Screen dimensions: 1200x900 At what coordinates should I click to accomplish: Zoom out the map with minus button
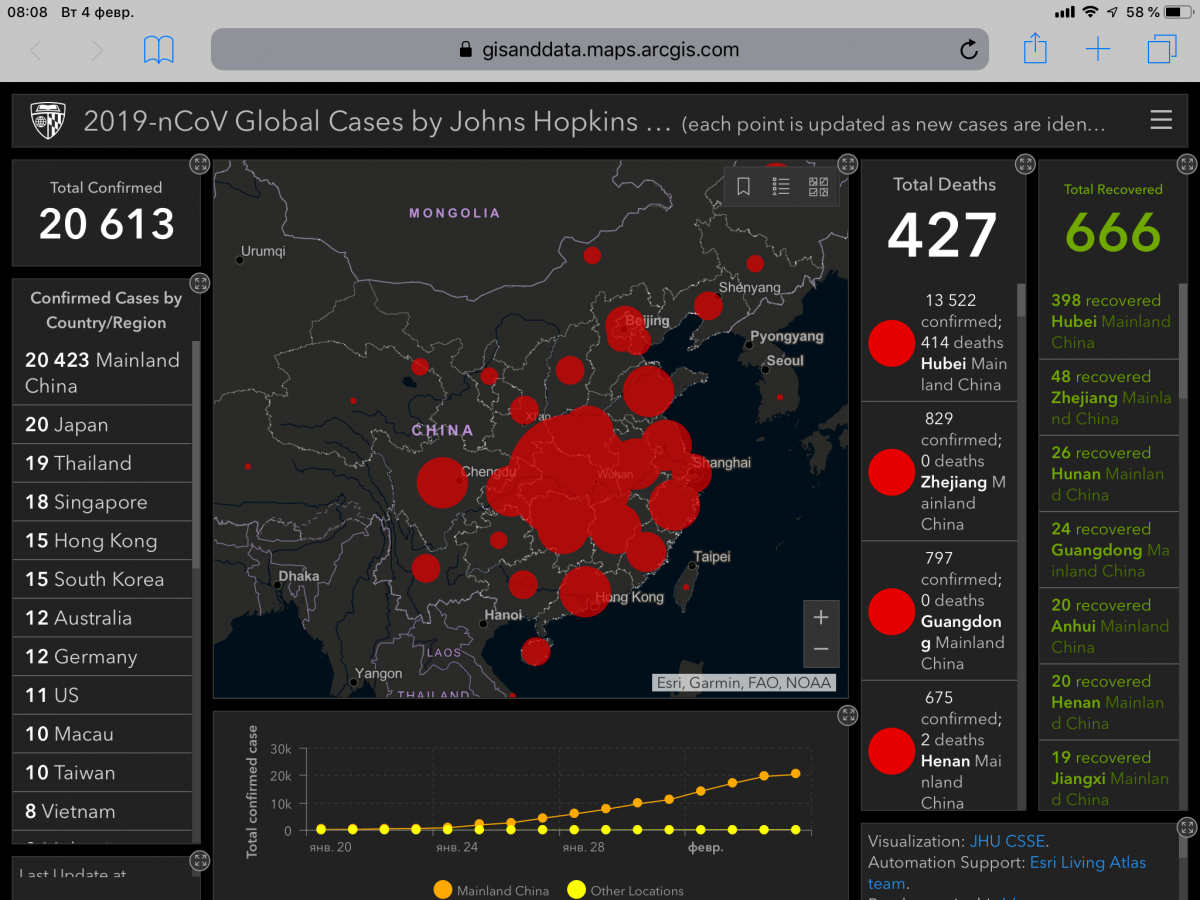821,650
